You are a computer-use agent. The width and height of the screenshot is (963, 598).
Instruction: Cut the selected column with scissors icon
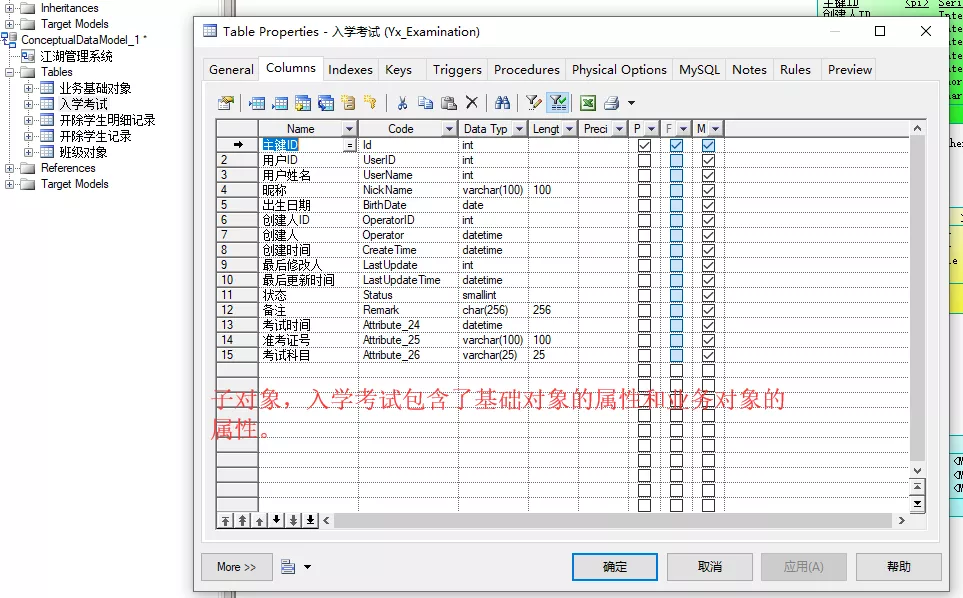[x=402, y=103]
